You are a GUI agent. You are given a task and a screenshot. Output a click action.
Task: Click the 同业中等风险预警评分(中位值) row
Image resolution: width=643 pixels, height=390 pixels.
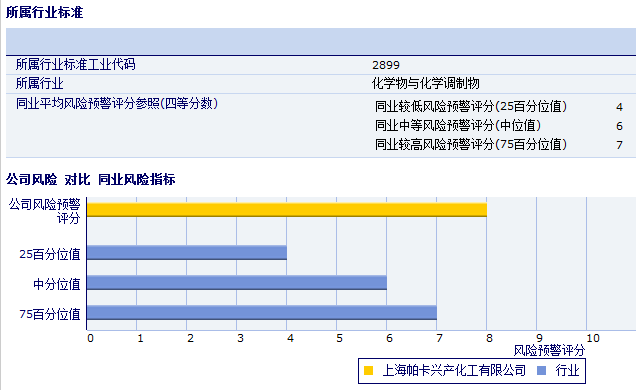(499, 125)
